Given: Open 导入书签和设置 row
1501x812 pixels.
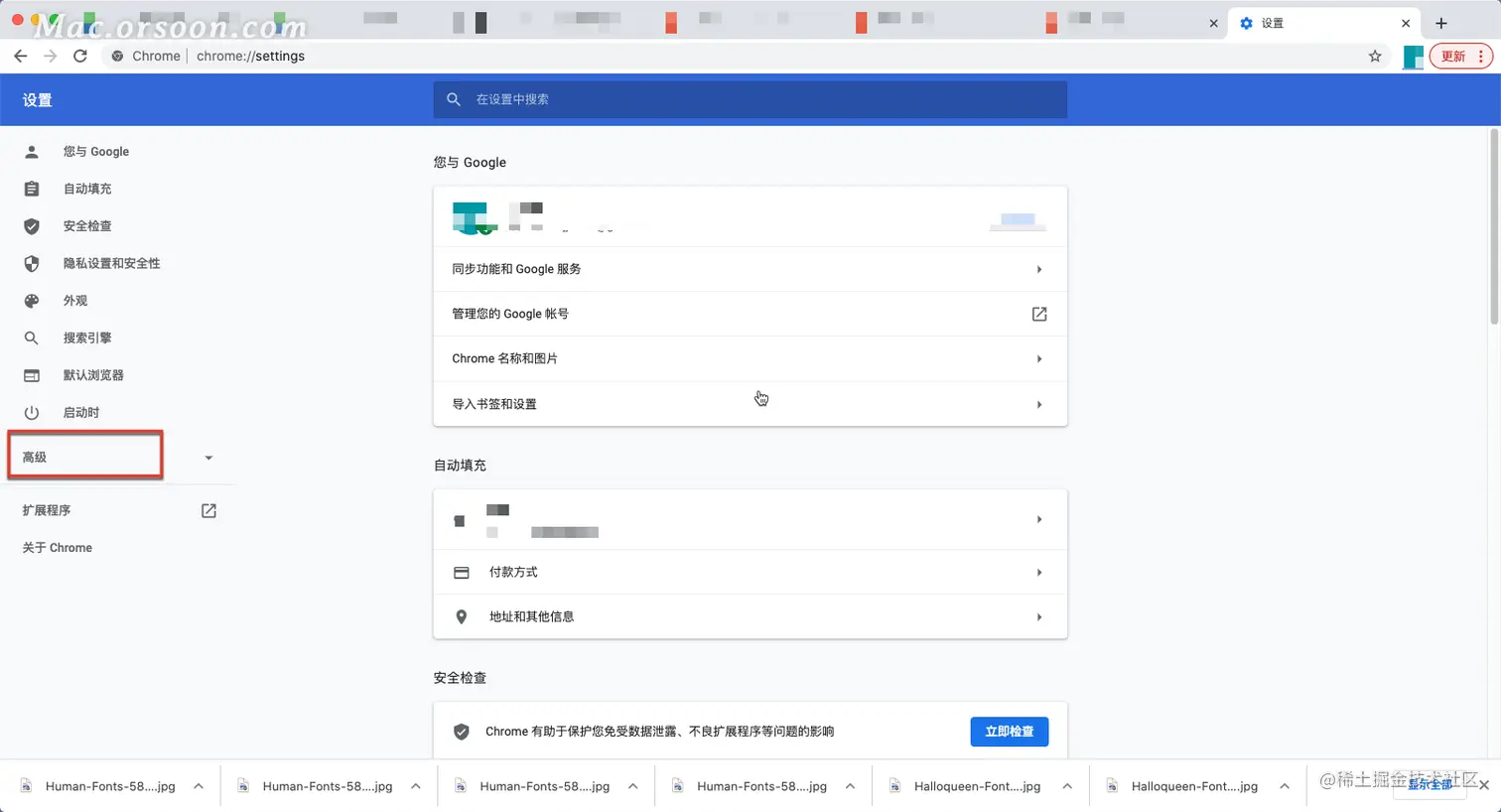Looking at the screenshot, I should click(750, 404).
